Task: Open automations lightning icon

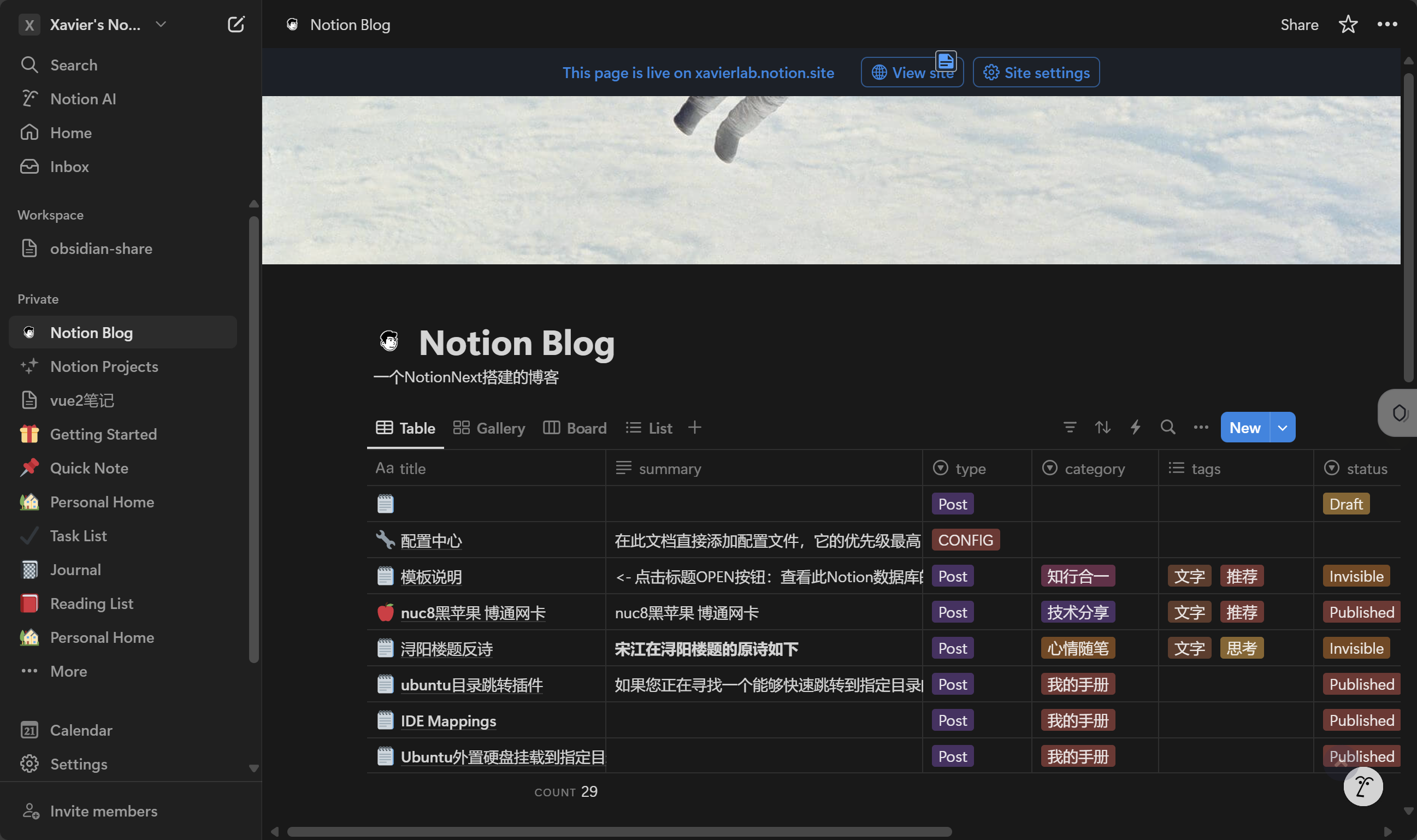Action: (x=1135, y=427)
